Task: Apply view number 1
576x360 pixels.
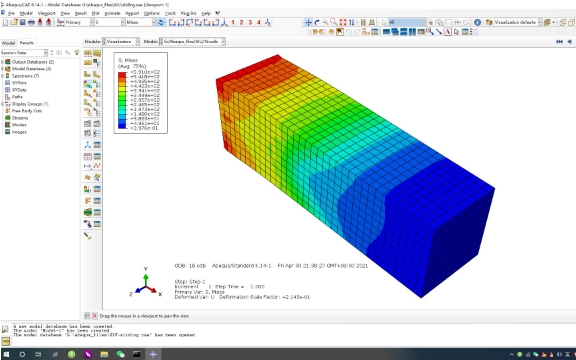Action: (x=233, y=22)
